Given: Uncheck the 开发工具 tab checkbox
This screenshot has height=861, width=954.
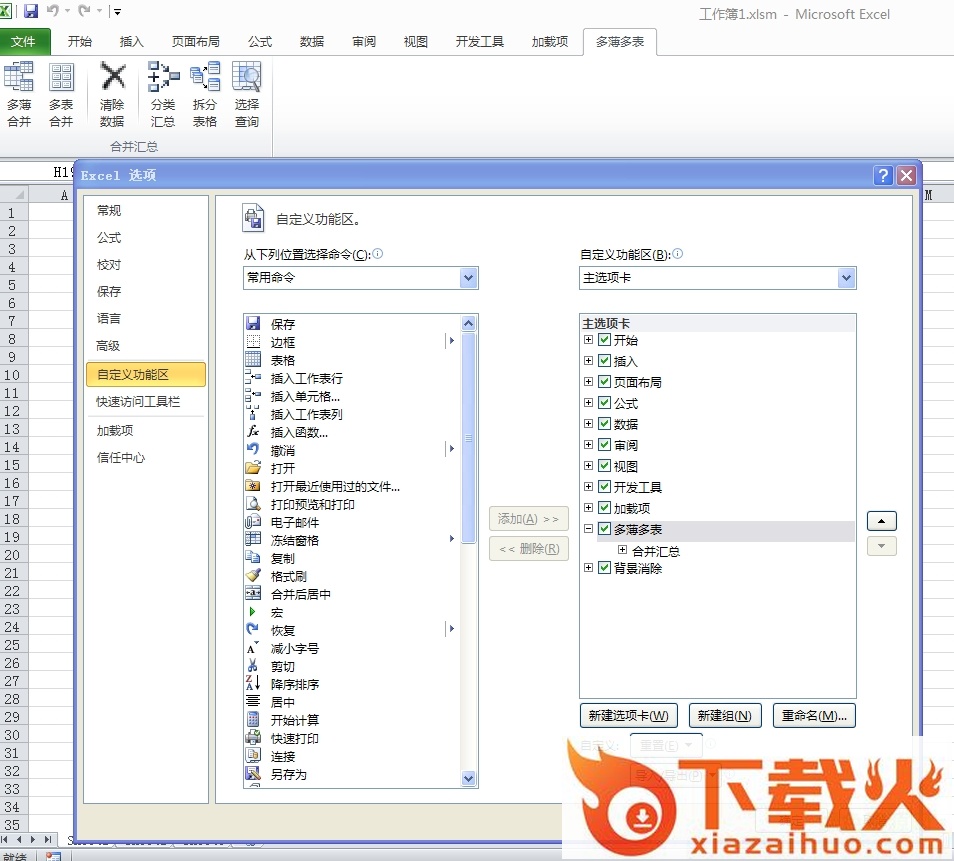Looking at the screenshot, I should pos(604,487).
